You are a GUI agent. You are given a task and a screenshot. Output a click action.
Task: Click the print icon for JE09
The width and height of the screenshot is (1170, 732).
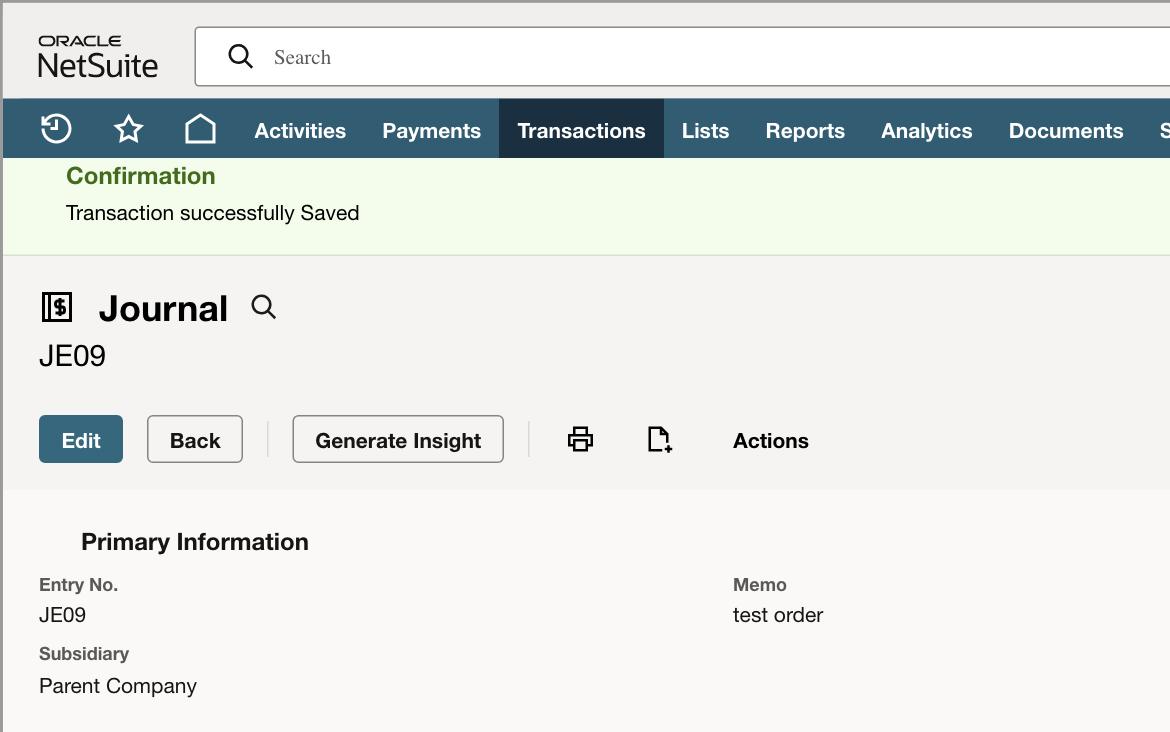coord(581,439)
